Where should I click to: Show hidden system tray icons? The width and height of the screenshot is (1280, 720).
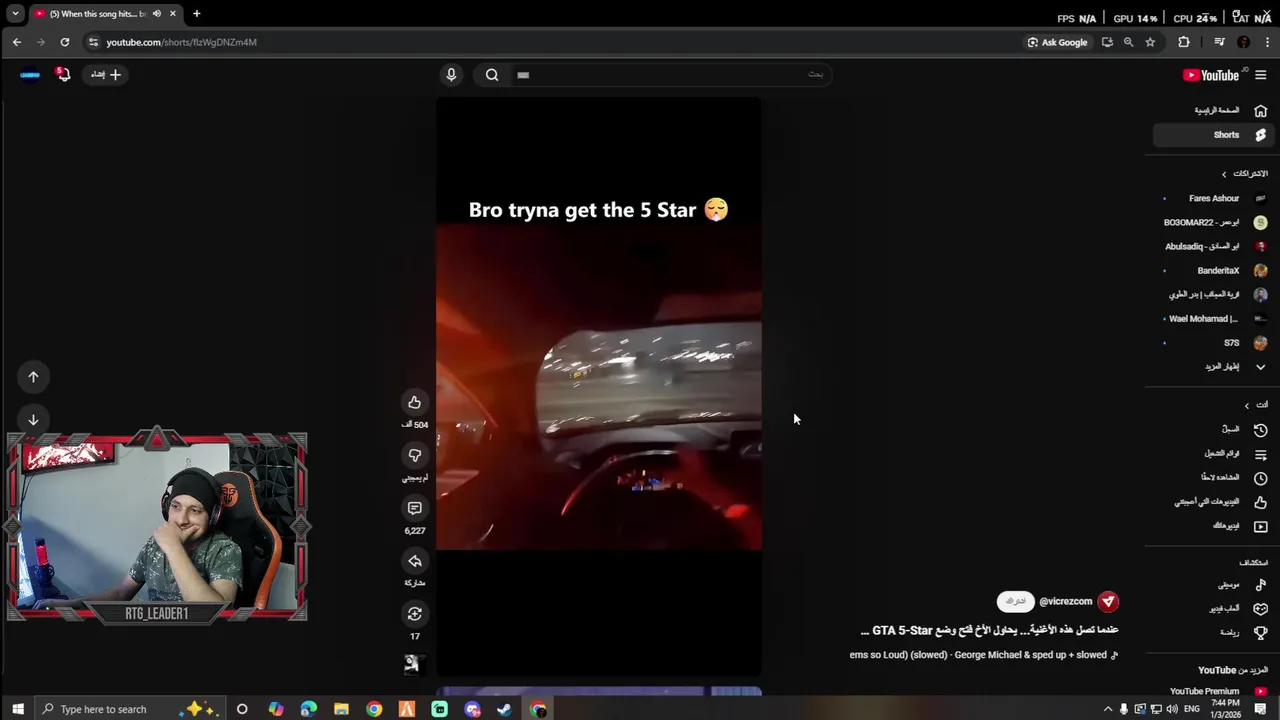coord(1107,709)
